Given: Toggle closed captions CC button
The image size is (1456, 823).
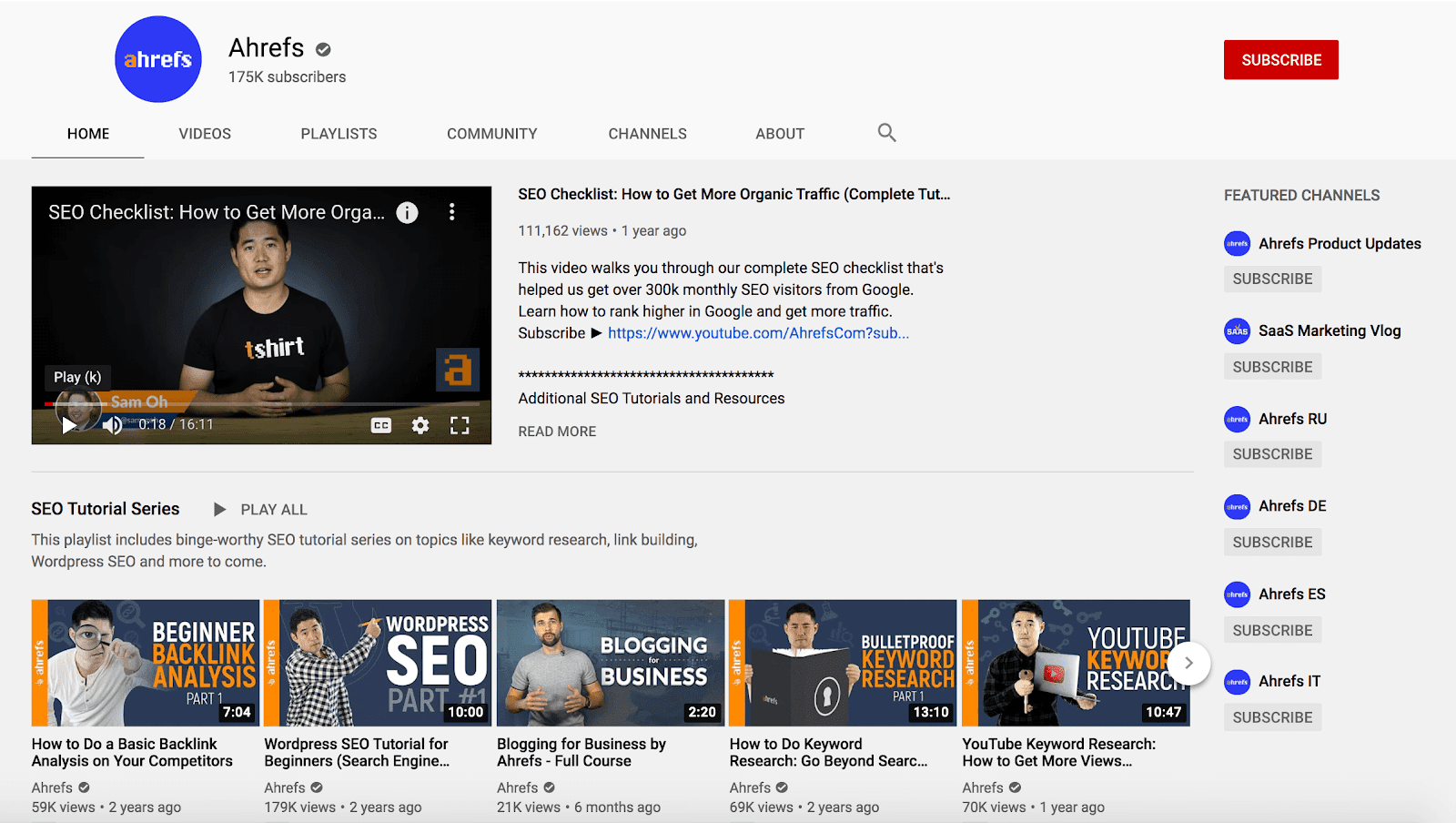Looking at the screenshot, I should [x=381, y=425].
